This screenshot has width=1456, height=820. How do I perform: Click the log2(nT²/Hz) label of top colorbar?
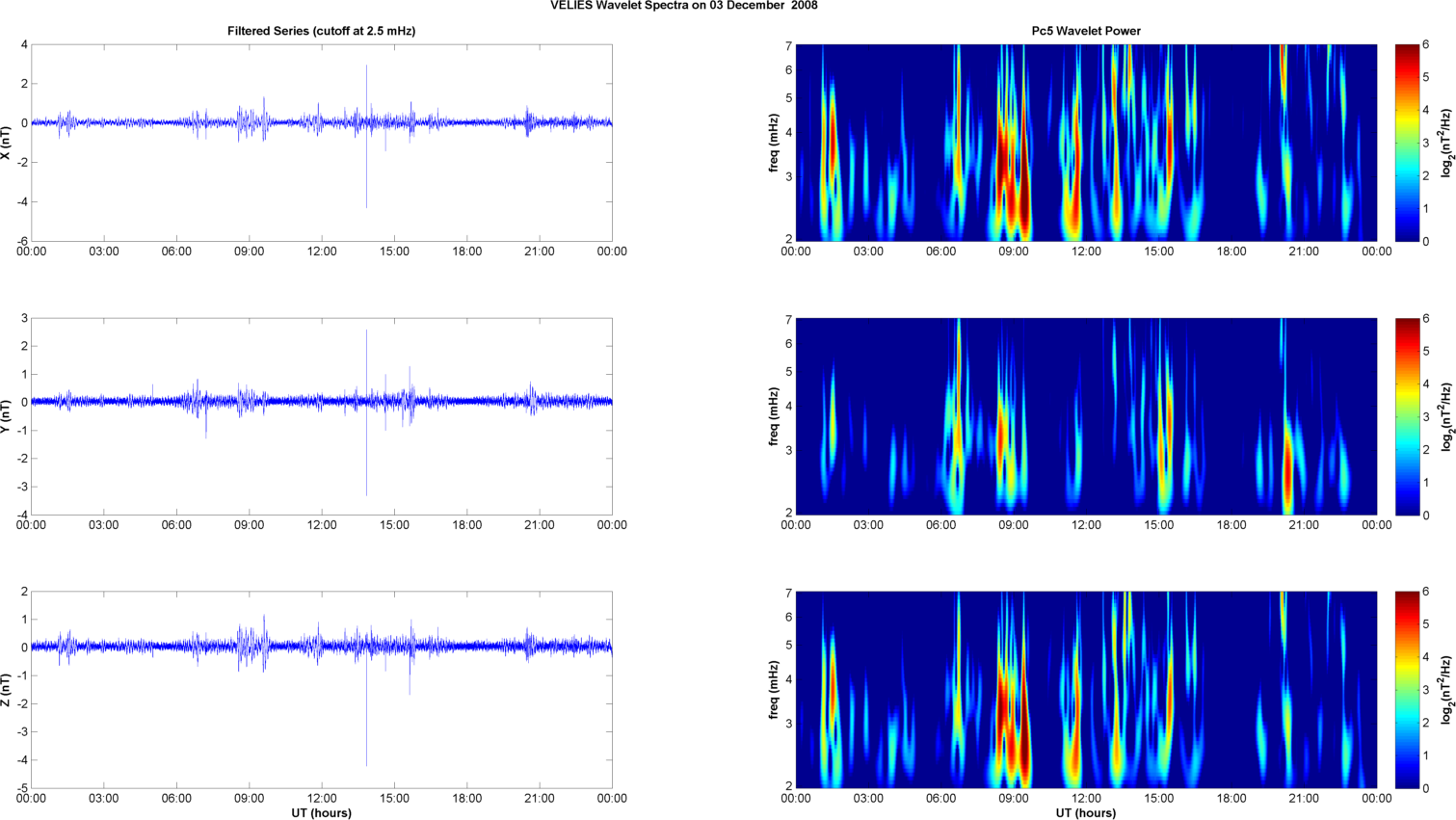[1446, 143]
